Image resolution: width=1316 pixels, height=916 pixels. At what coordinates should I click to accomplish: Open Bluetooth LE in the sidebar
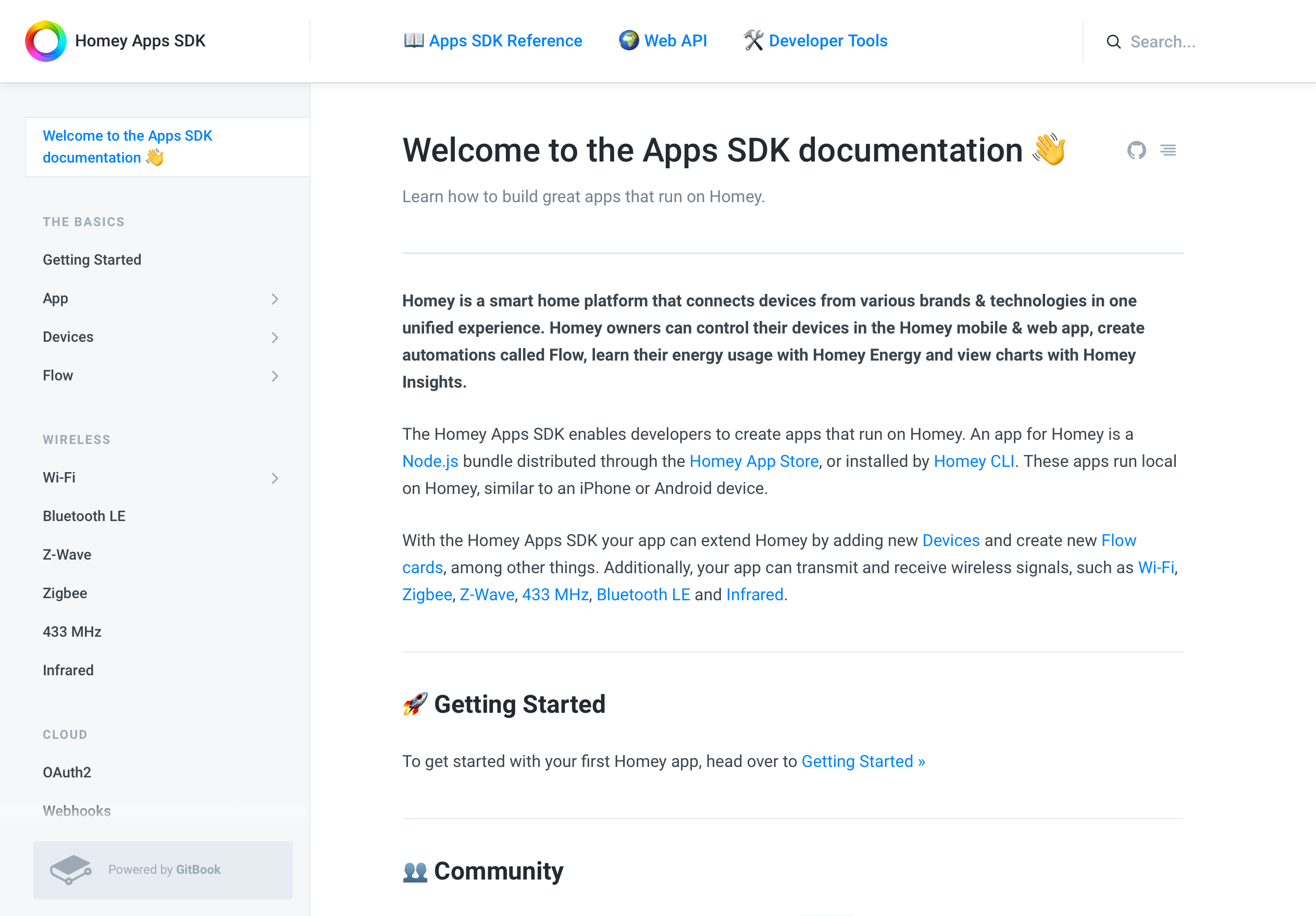point(84,516)
